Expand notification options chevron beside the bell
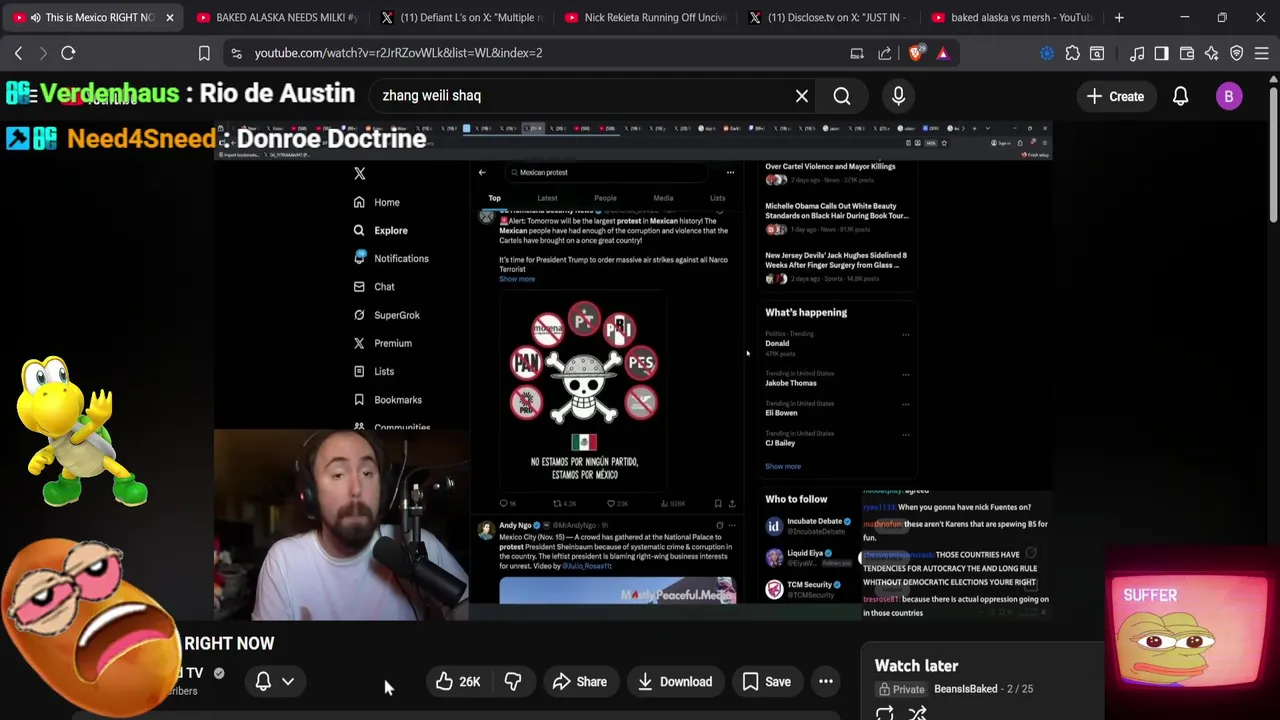The width and height of the screenshot is (1280, 720). (288, 682)
